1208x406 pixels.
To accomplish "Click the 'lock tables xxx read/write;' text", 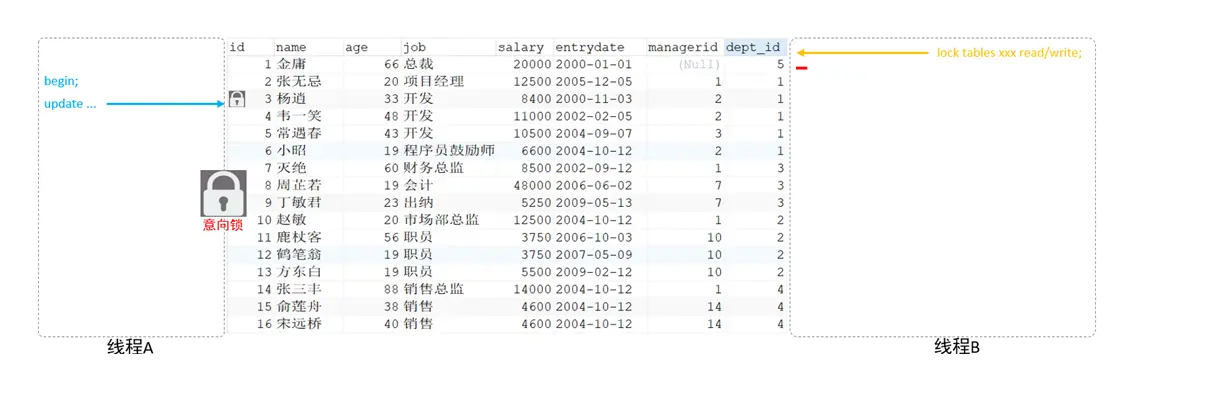I will click(1009, 52).
